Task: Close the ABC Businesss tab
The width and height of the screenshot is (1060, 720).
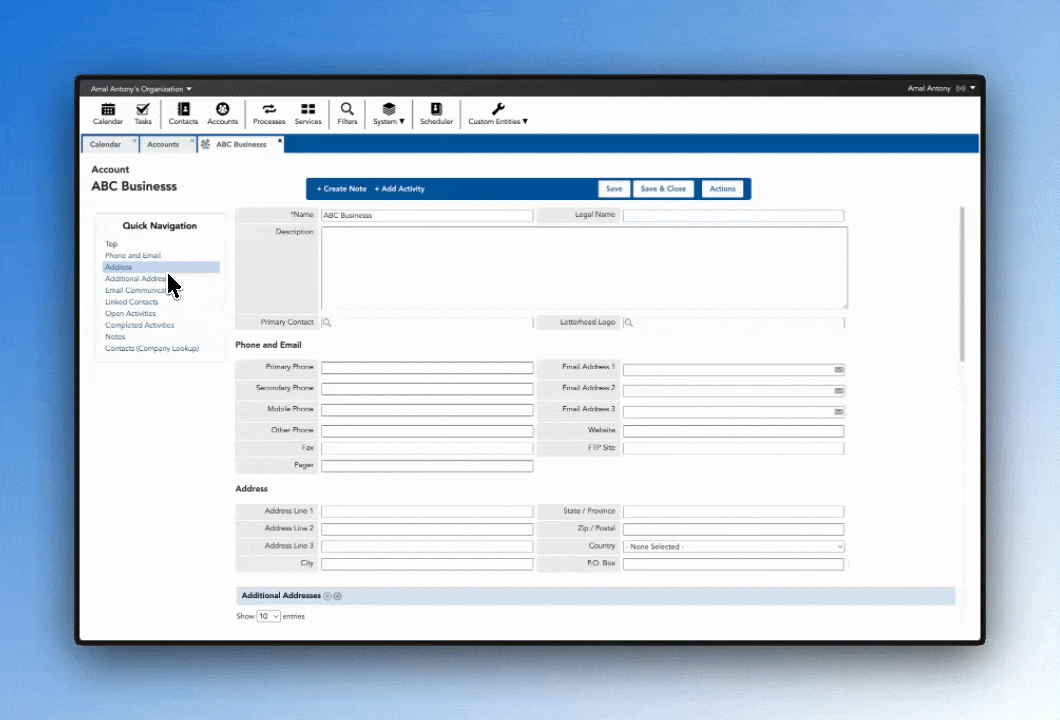Action: point(280,141)
